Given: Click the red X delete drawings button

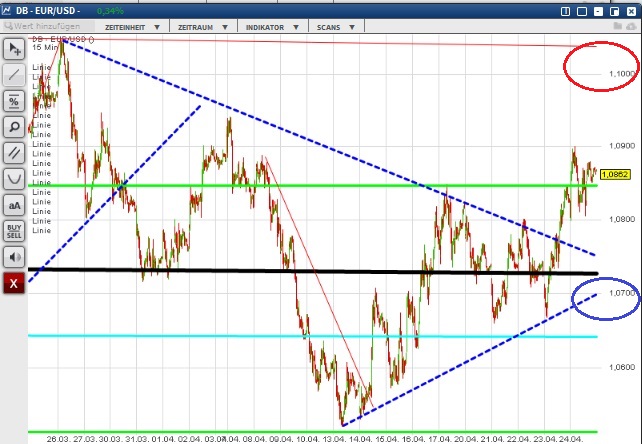Looking at the screenshot, I should [14, 283].
